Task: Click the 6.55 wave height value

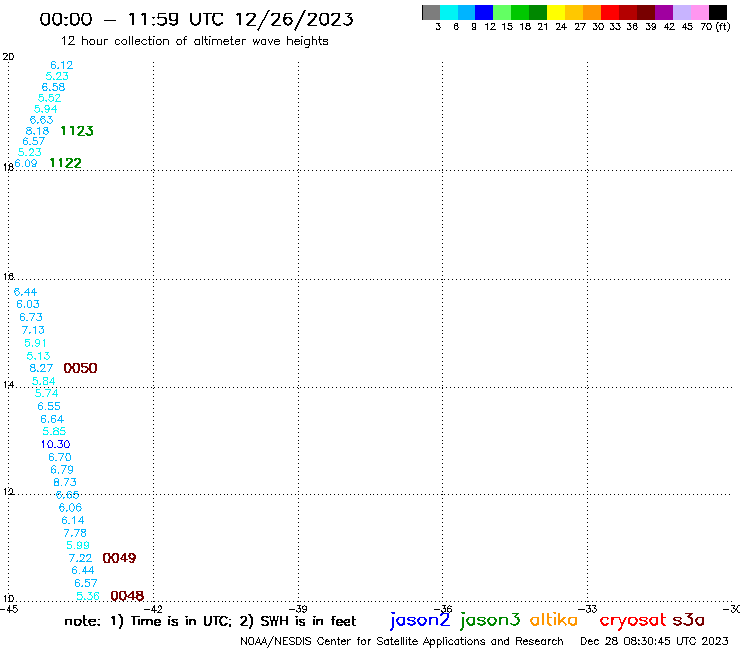Action: (49, 406)
